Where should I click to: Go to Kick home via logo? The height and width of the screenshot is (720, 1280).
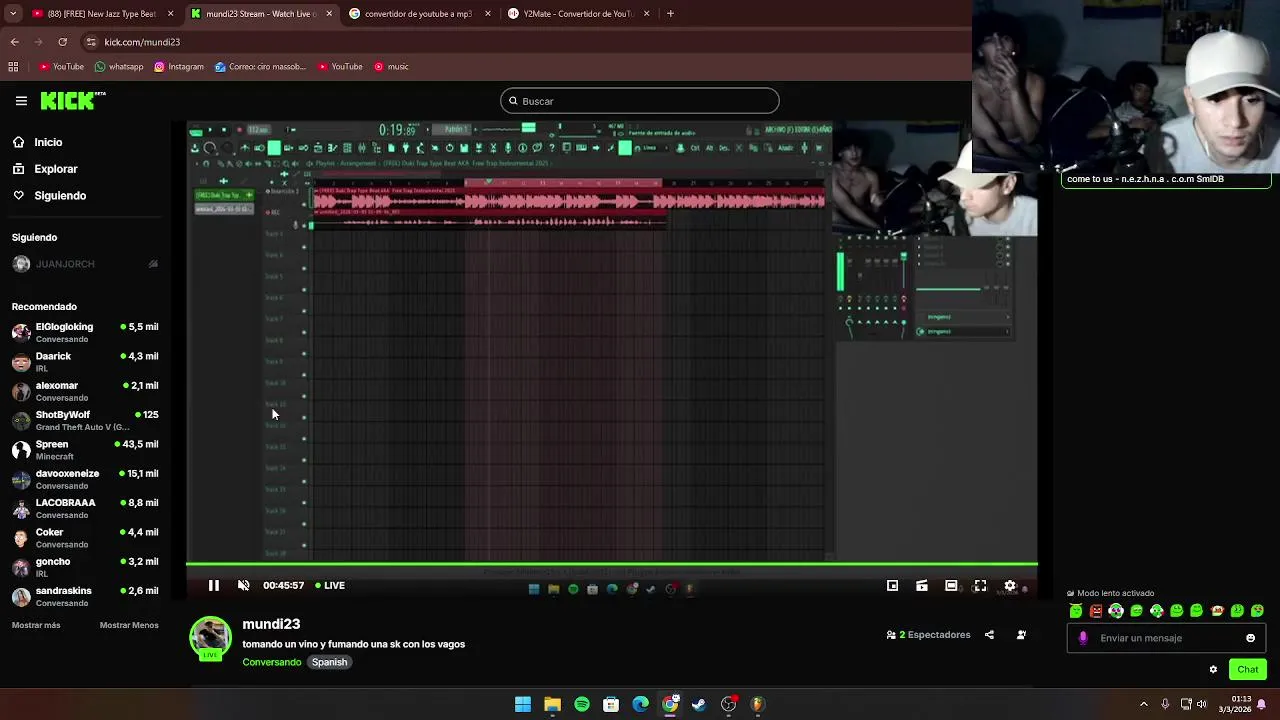(x=73, y=100)
